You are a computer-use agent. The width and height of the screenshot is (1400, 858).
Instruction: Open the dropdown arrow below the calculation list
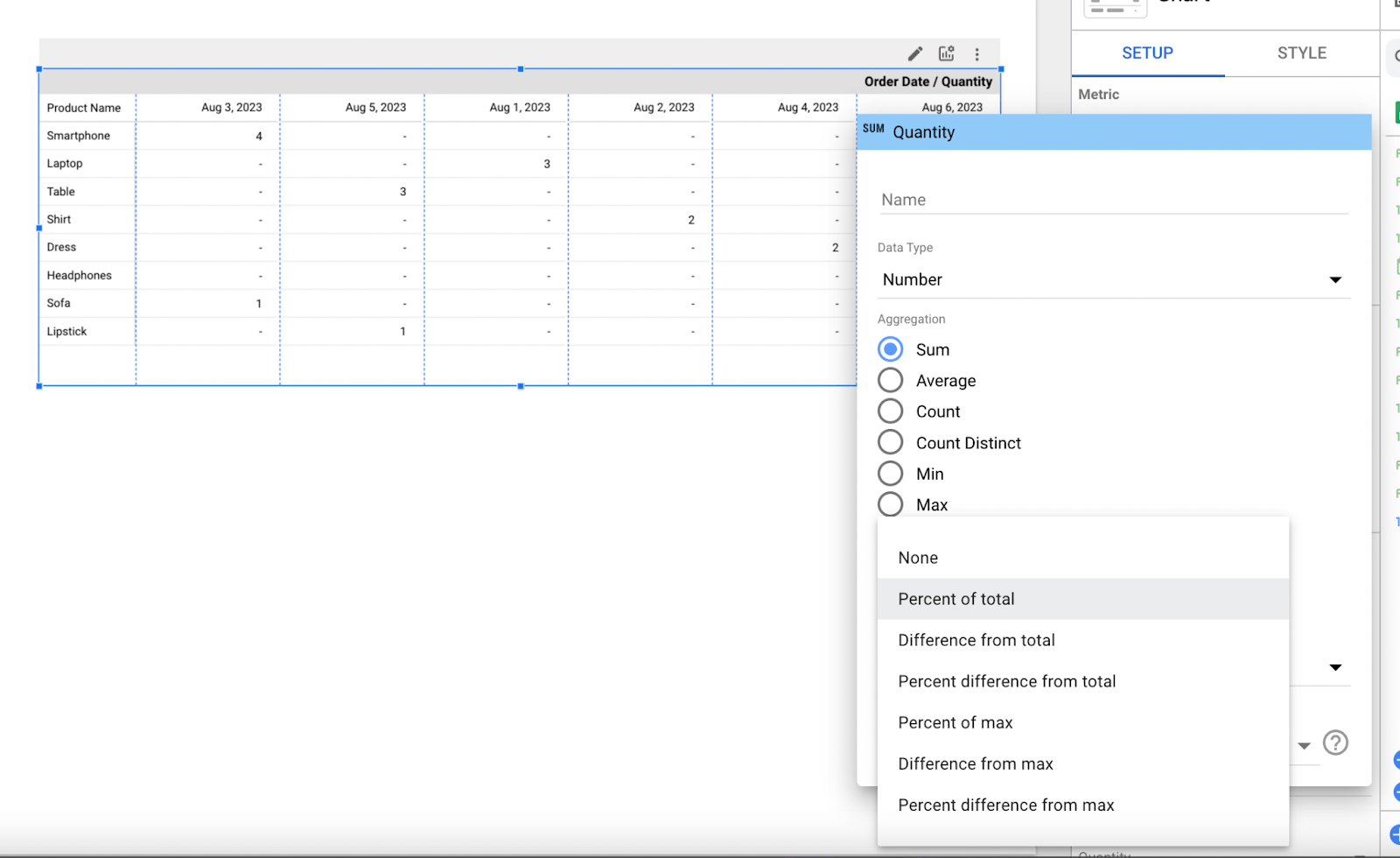pyautogui.click(x=1336, y=667)
